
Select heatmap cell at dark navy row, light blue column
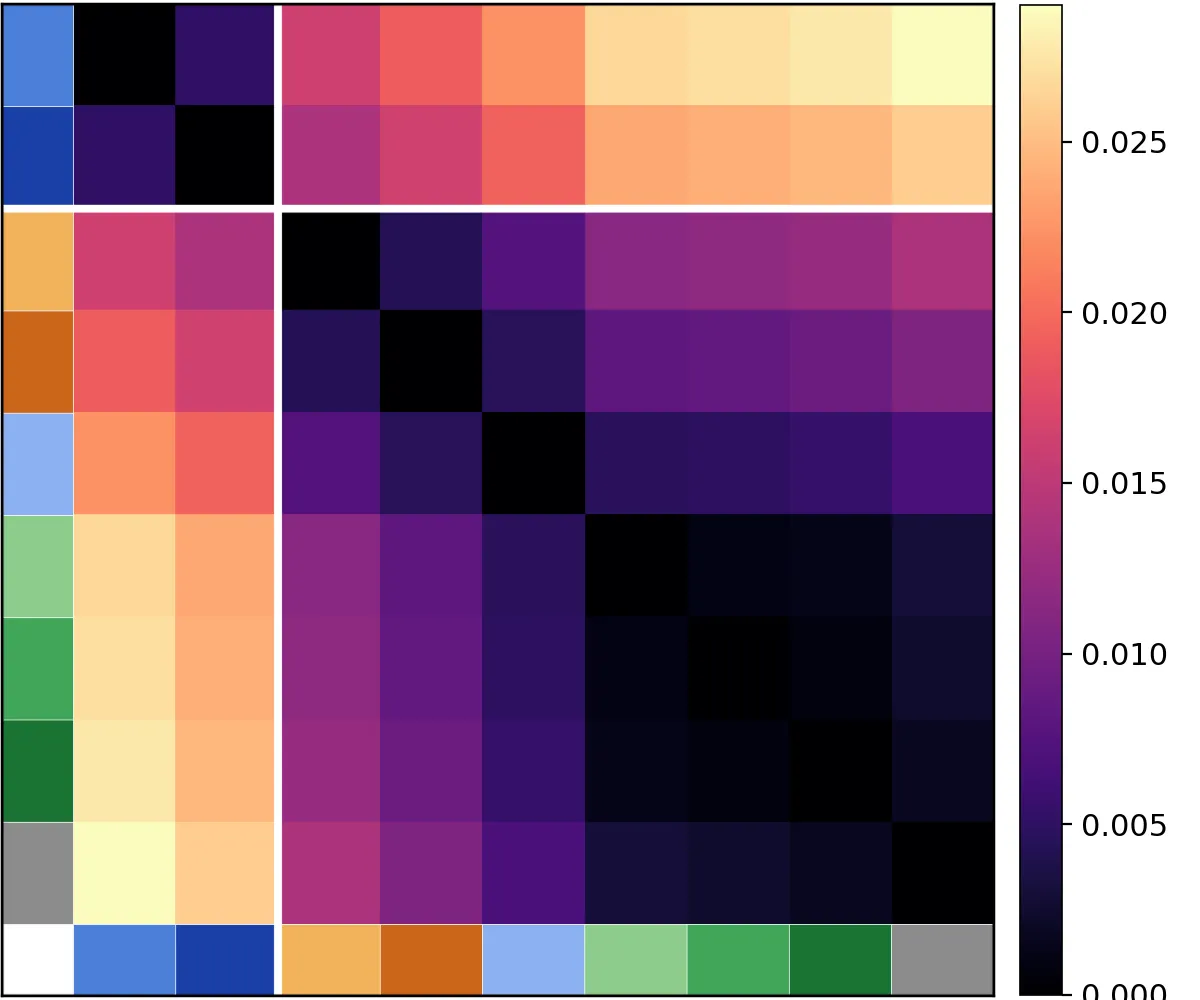click(x=533, y=156)
